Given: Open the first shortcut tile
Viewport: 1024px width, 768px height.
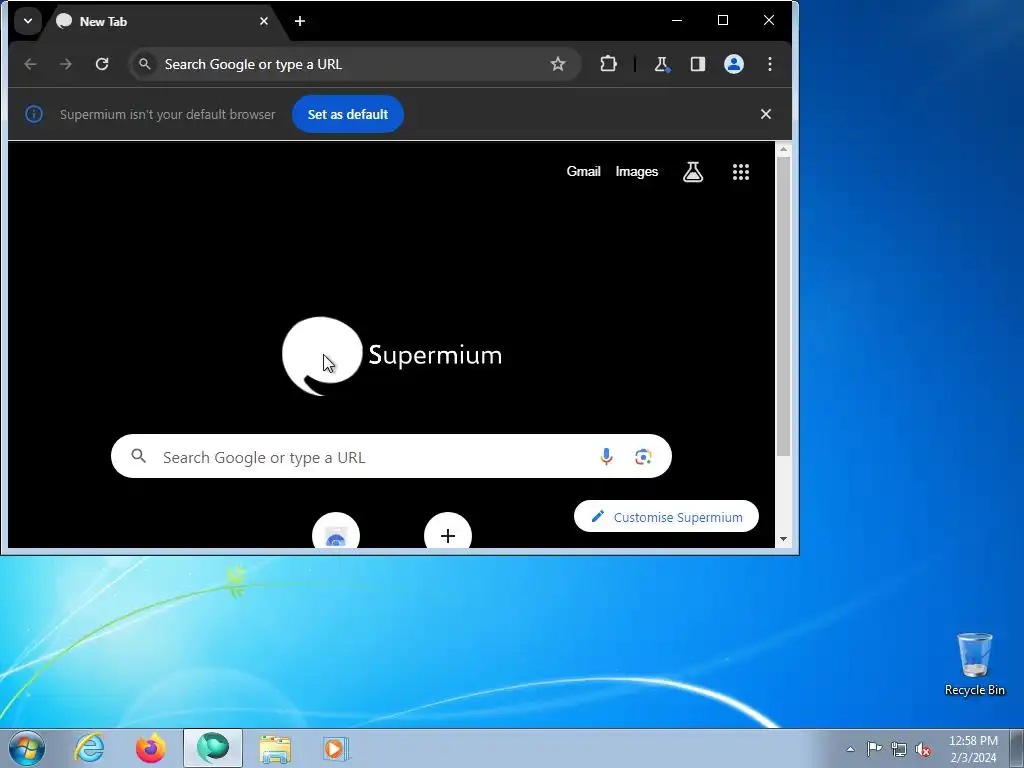Looking at the screenshot, I should click(336, 531).
